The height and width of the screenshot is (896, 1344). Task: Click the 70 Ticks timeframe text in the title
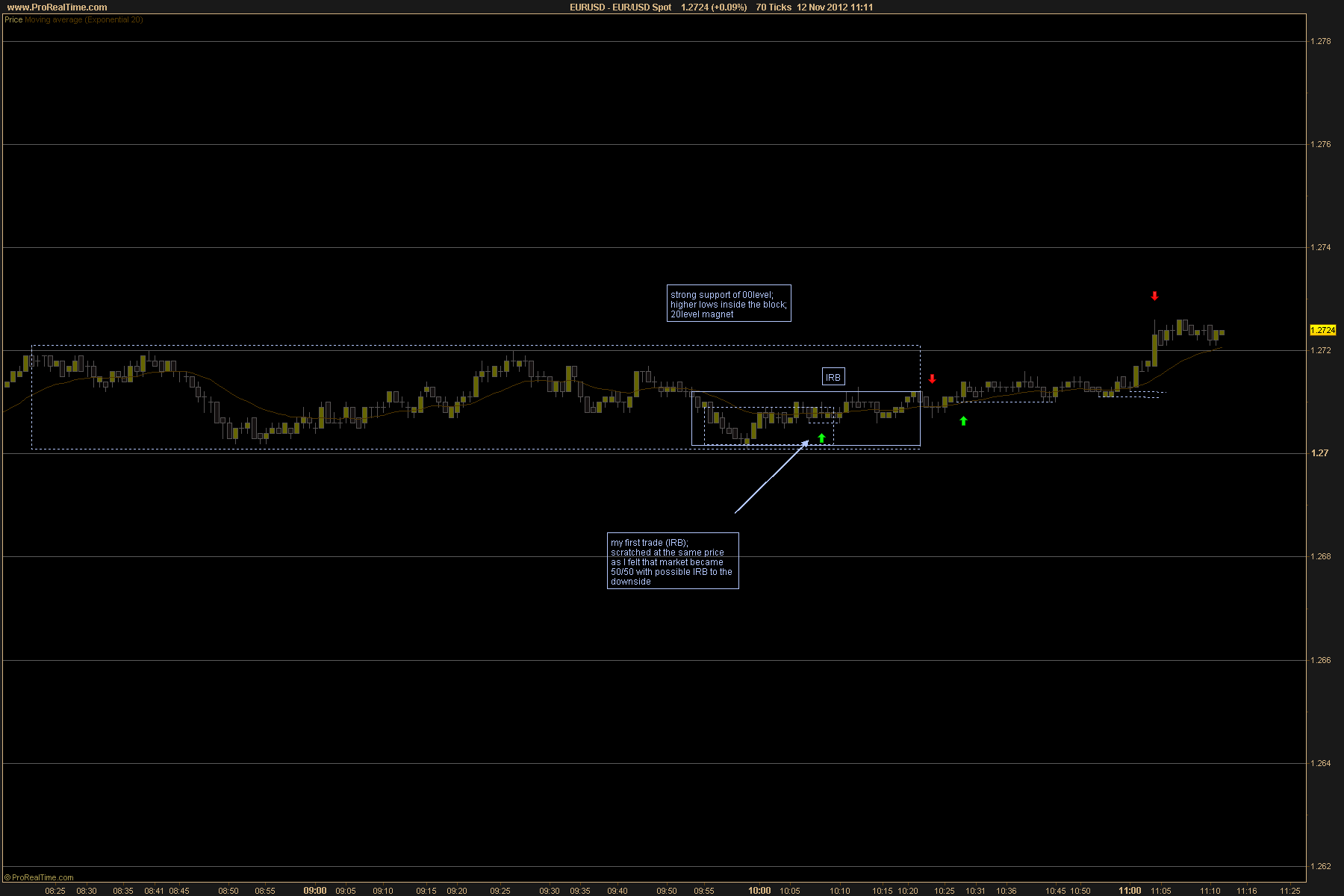point(774,7)
